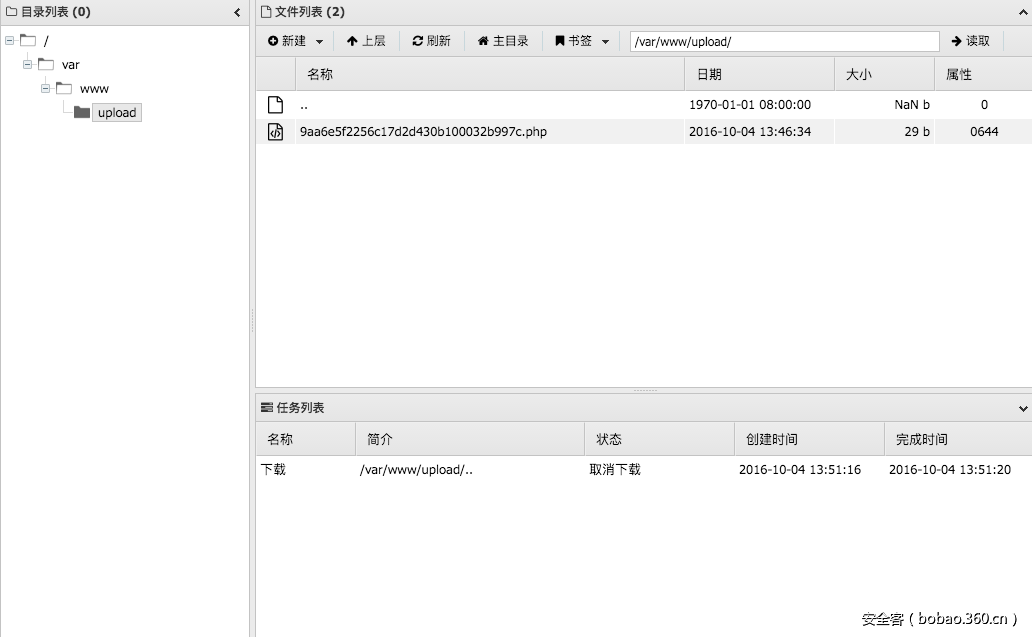Switch focus to the 文件列表 panel header

(295, 12)
